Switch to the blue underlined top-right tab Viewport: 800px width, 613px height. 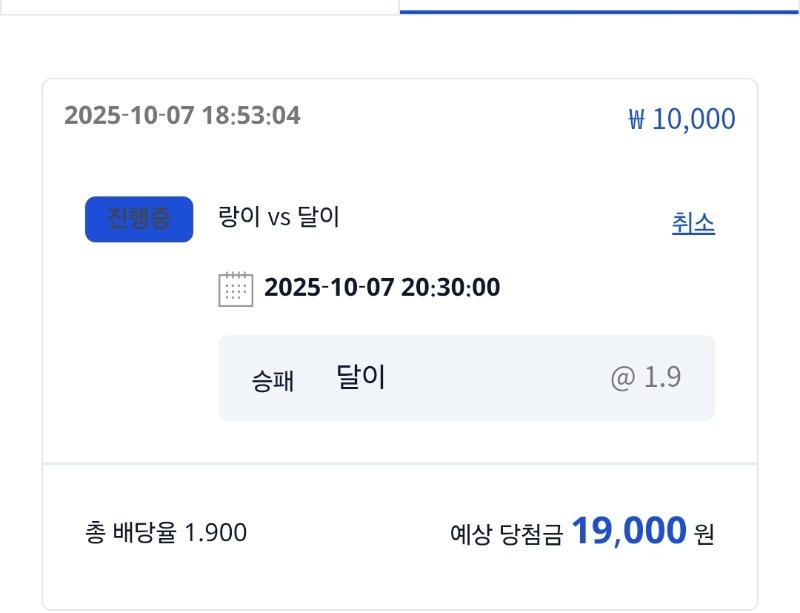(x=600, y=6)
